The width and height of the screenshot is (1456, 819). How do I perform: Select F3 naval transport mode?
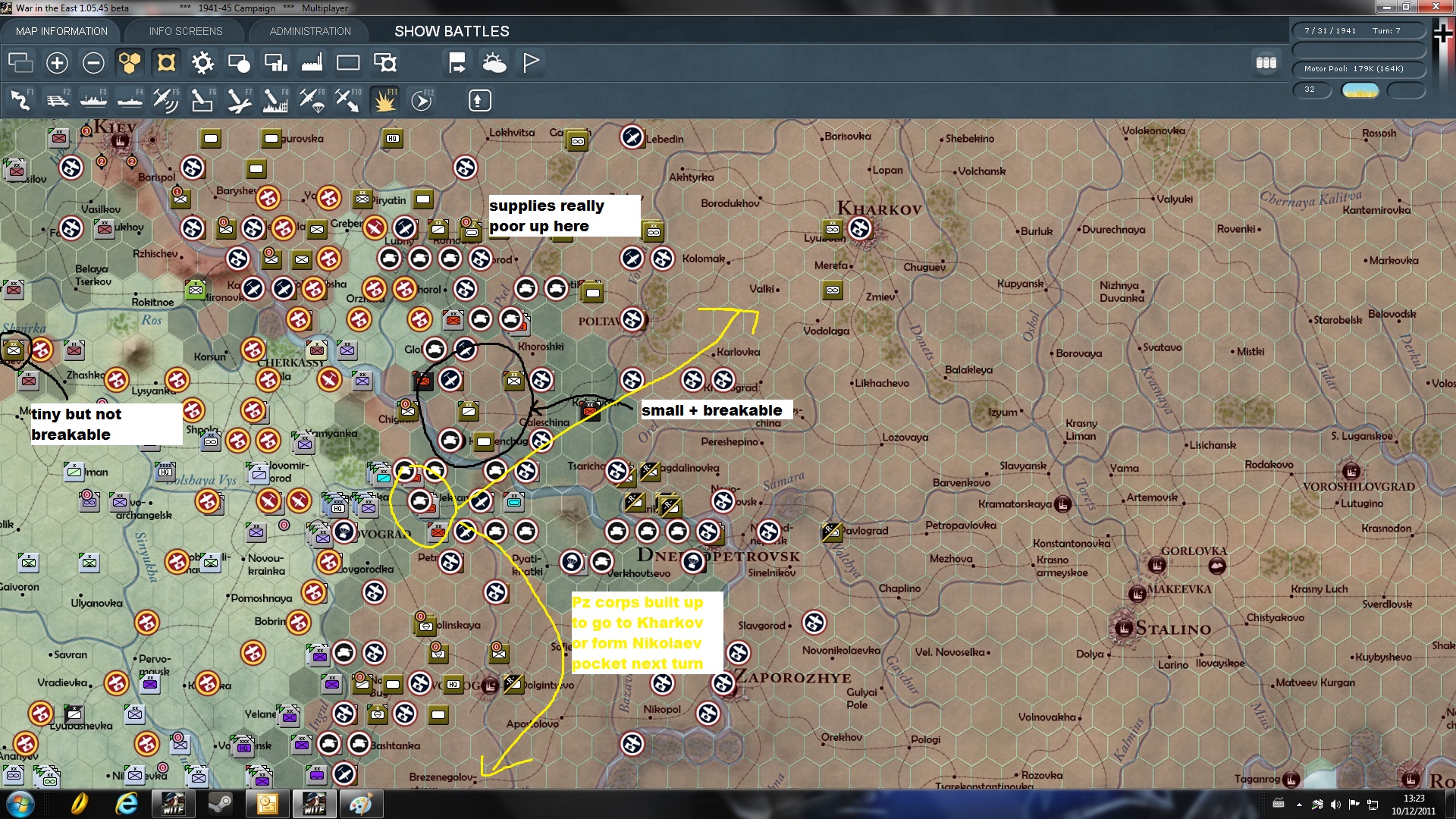[x=93, y=100]
